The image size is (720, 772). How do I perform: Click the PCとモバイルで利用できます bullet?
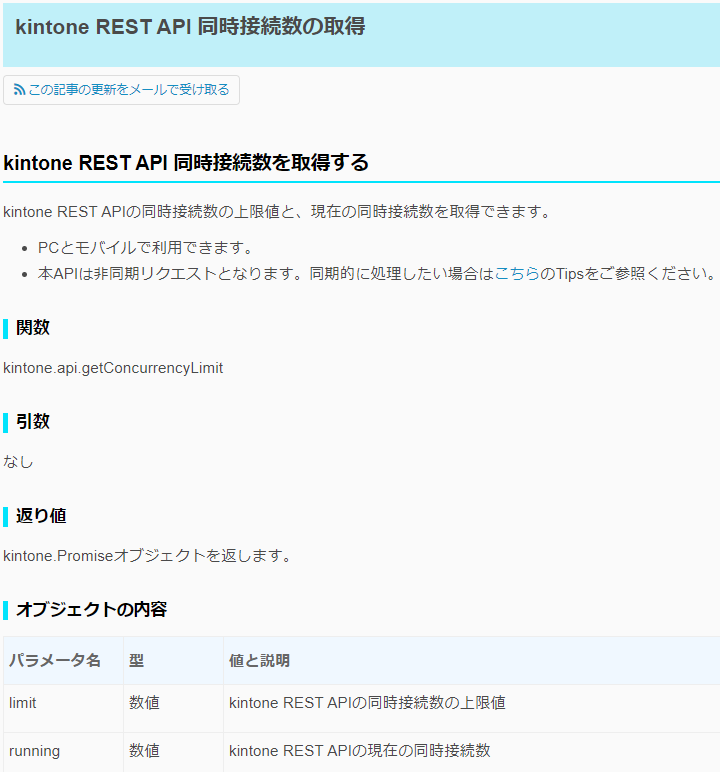(145, 248)
